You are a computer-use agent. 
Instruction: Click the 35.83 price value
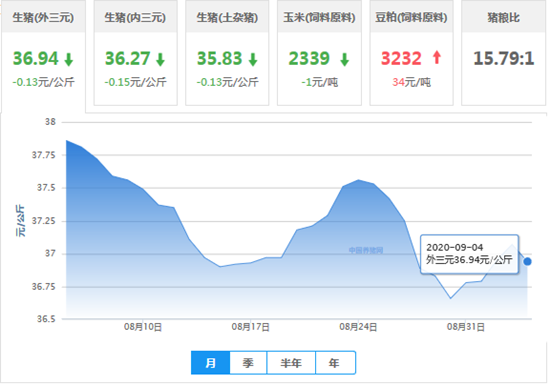[220, 59]
